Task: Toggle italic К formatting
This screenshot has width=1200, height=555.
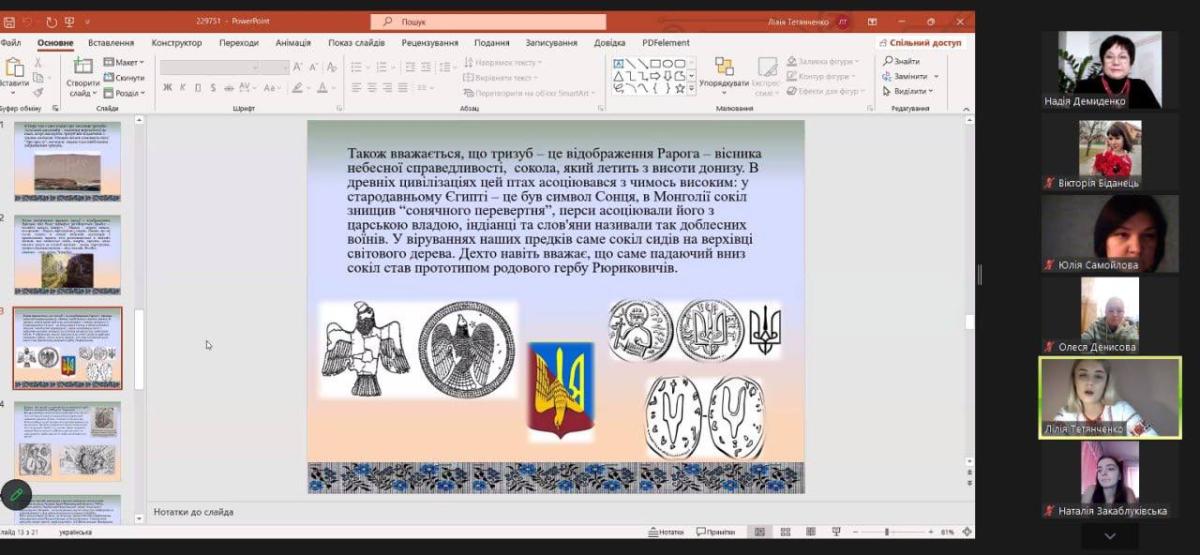Action: point(182,88)
